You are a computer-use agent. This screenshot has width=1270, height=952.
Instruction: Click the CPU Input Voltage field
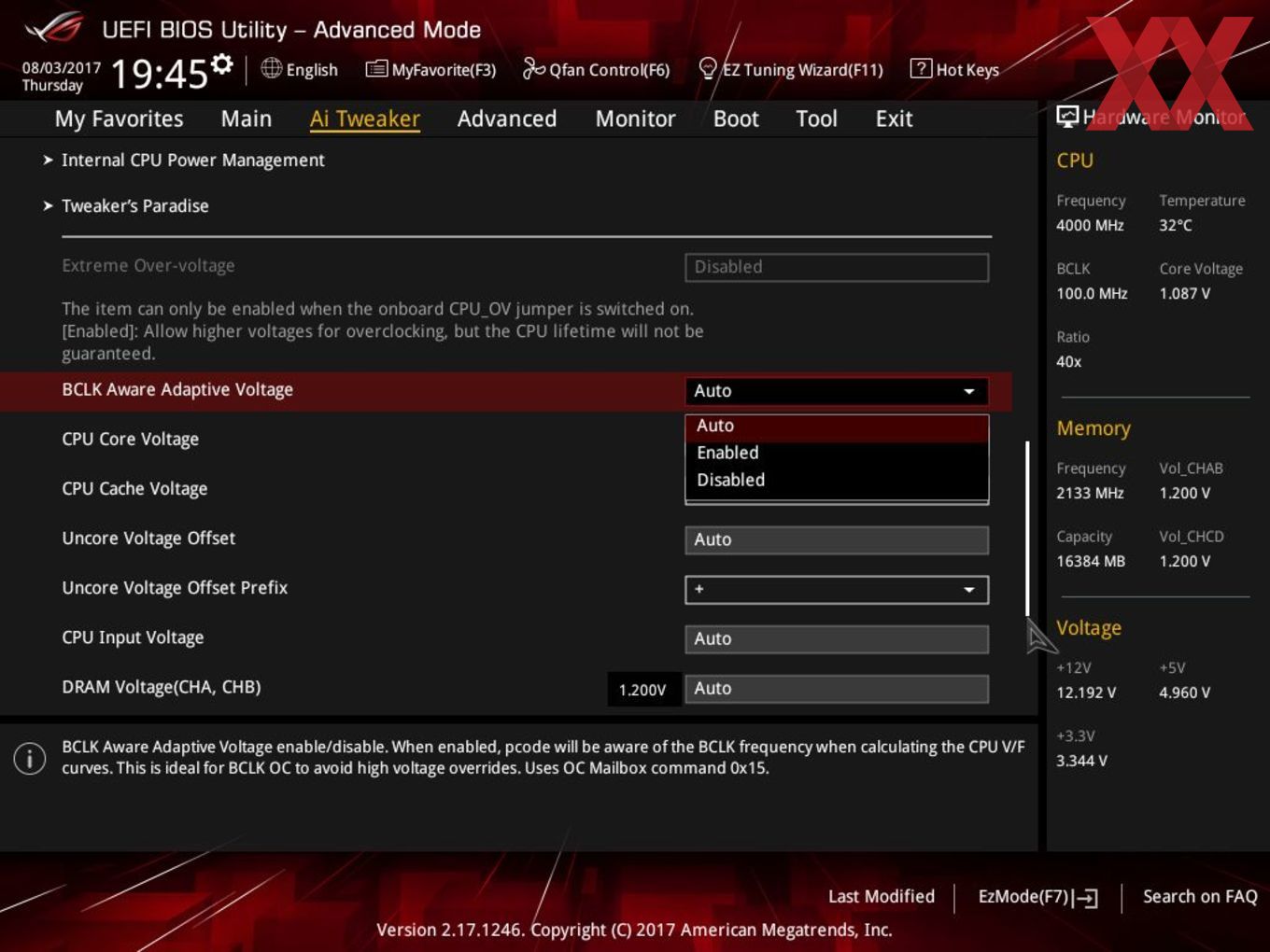[x=837, y=638]
